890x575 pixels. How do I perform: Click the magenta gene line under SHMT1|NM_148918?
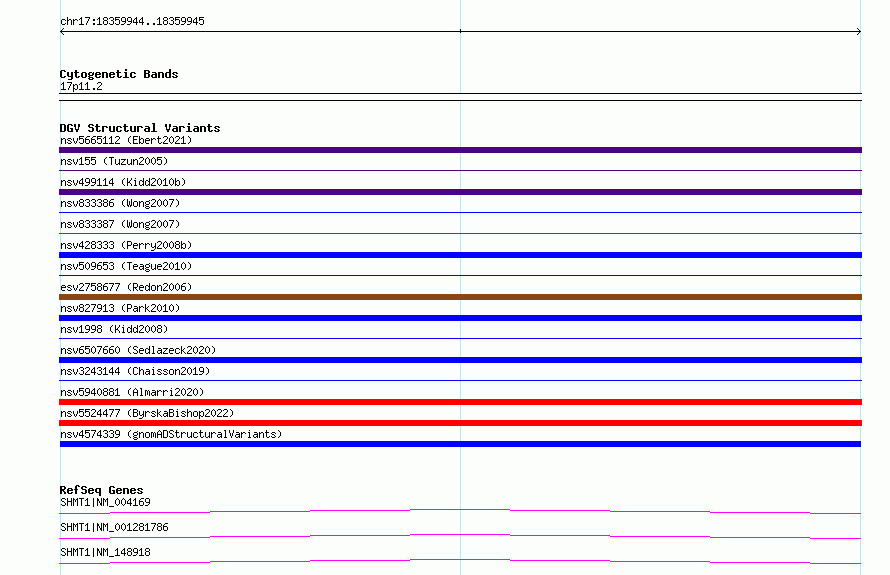tap(460, 560)
